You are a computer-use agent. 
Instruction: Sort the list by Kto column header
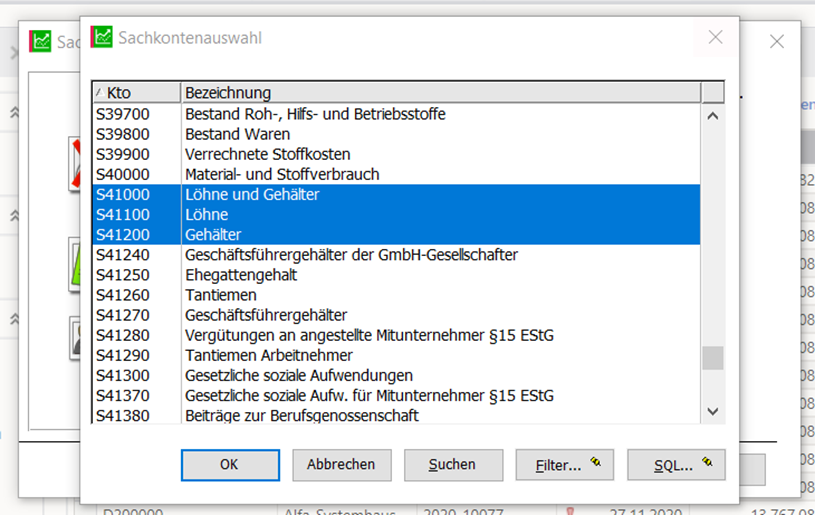pyautogui.click(x=136, y=93)
